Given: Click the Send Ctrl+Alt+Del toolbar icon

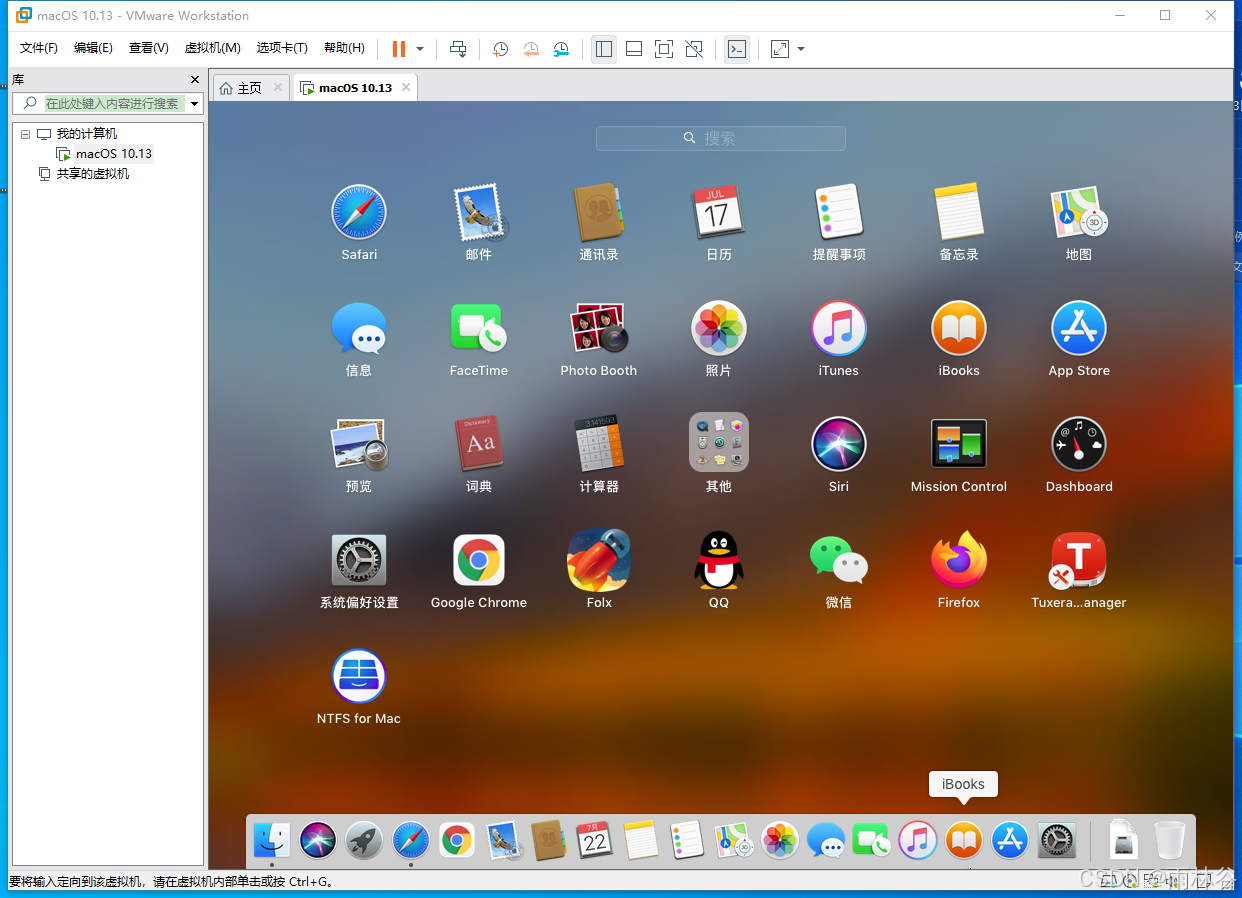Looking at the screenshot, I should tap(458, 49).
